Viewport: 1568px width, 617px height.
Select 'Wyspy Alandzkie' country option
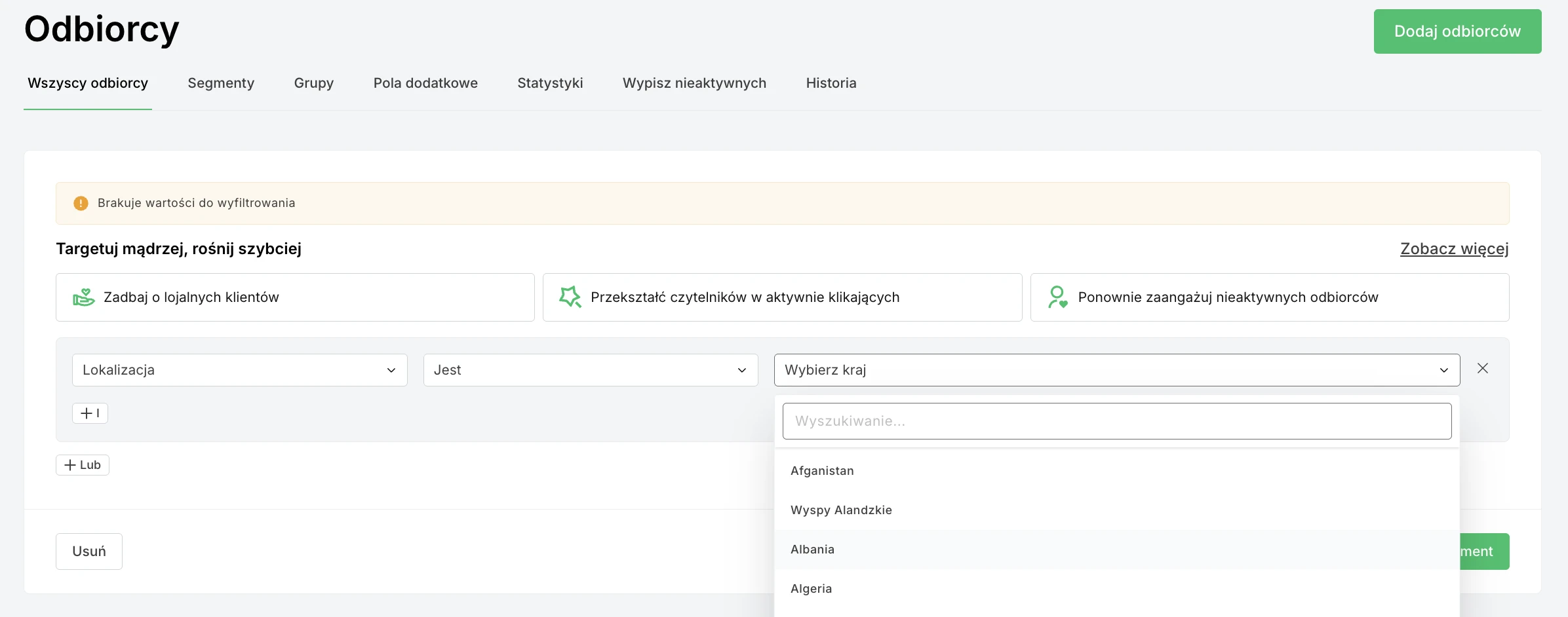[x=841, y=510]
